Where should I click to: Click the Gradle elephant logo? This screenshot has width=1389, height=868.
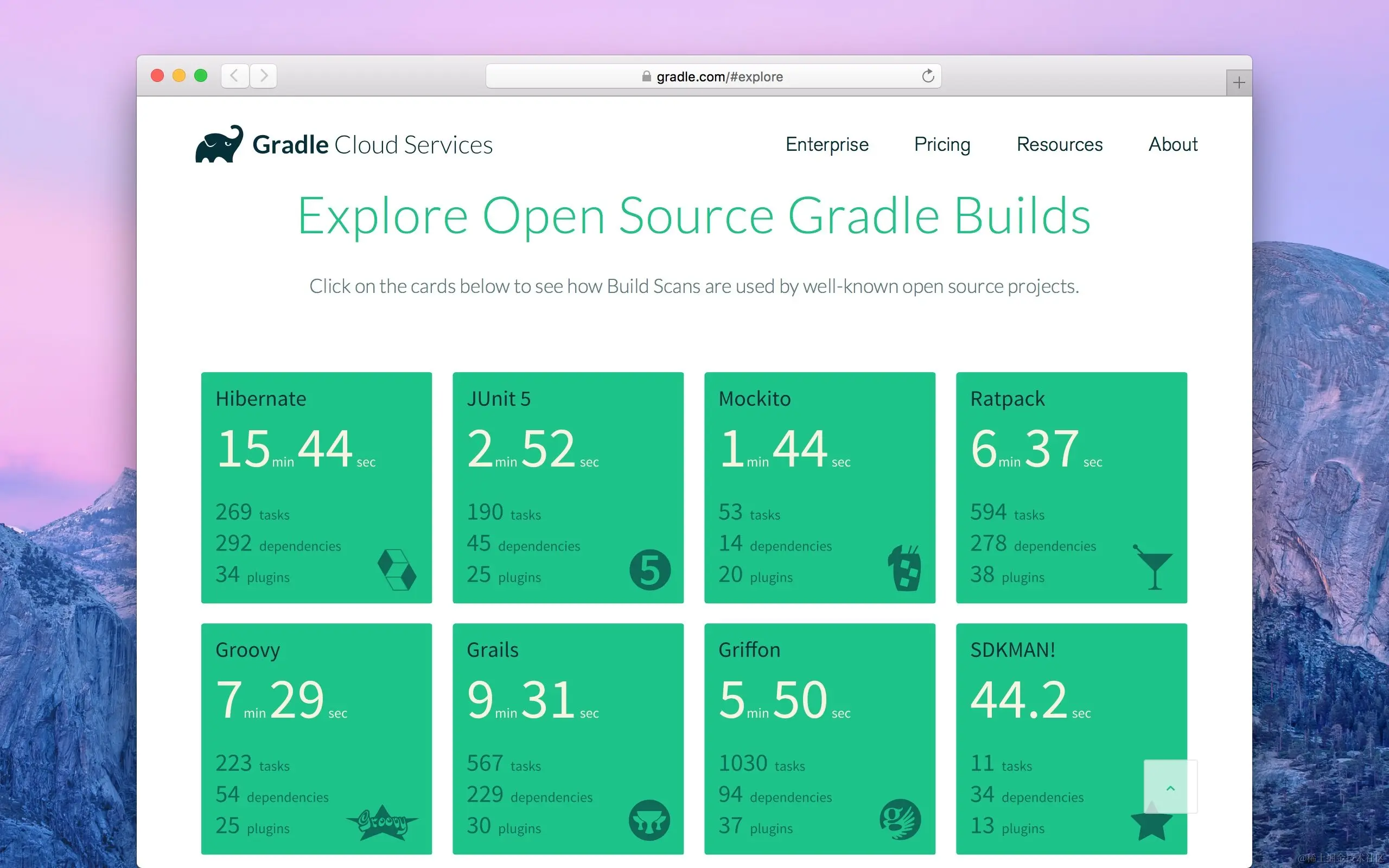[x=220, y=145]
